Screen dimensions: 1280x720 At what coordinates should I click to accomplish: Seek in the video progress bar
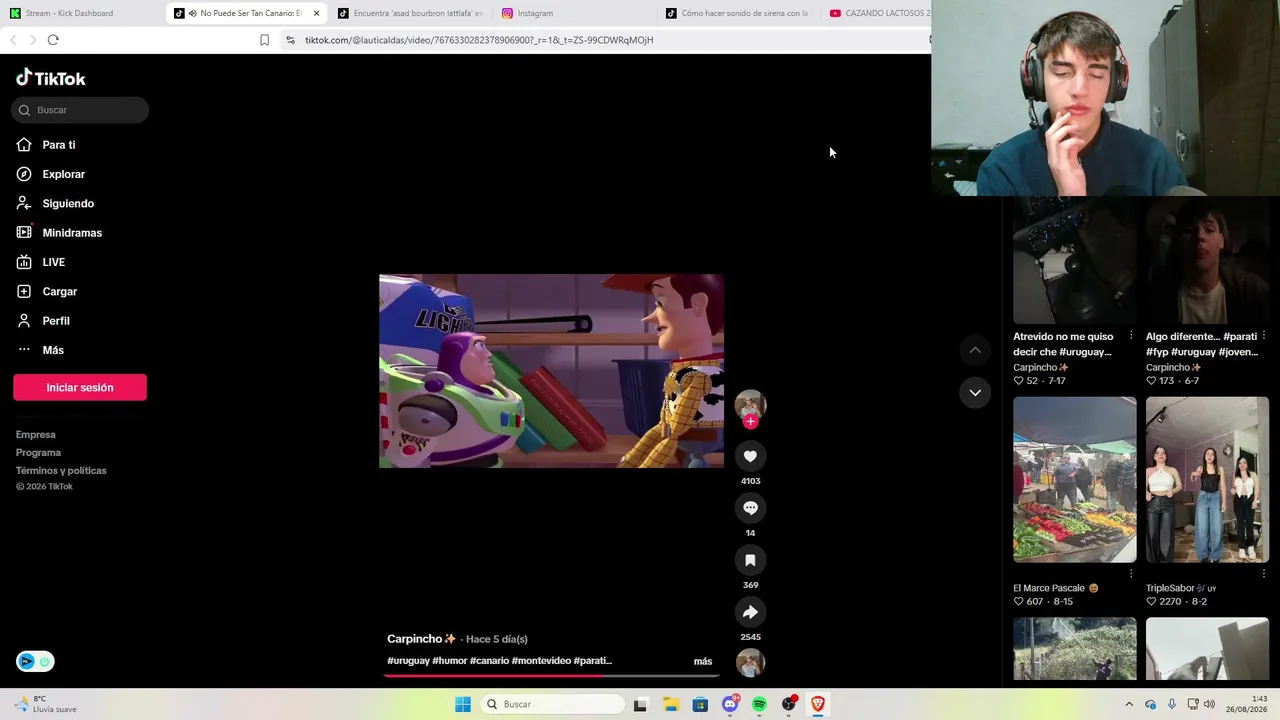551,675
